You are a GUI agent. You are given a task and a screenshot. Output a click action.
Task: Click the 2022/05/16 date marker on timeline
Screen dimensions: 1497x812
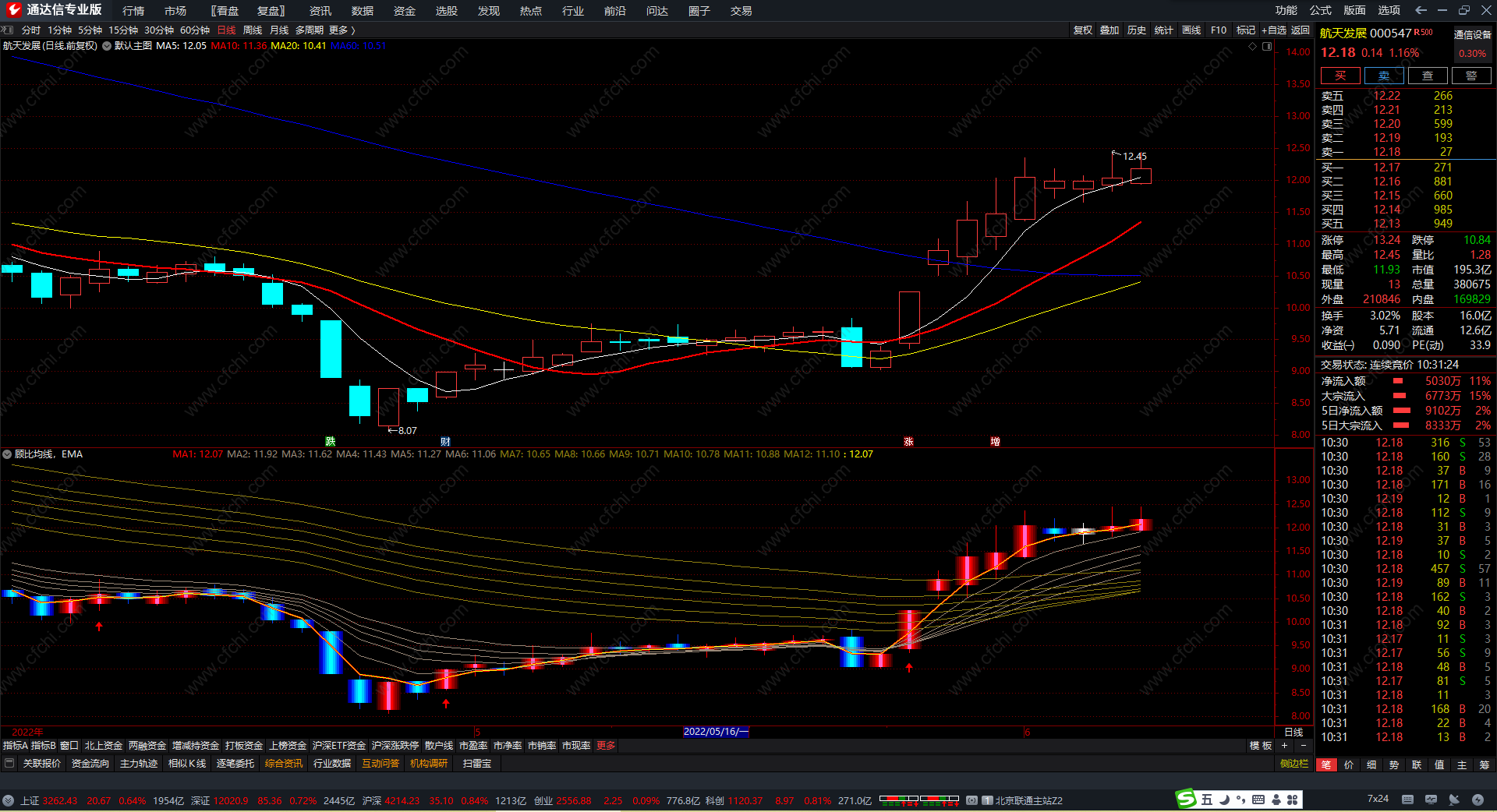[716, 732]
